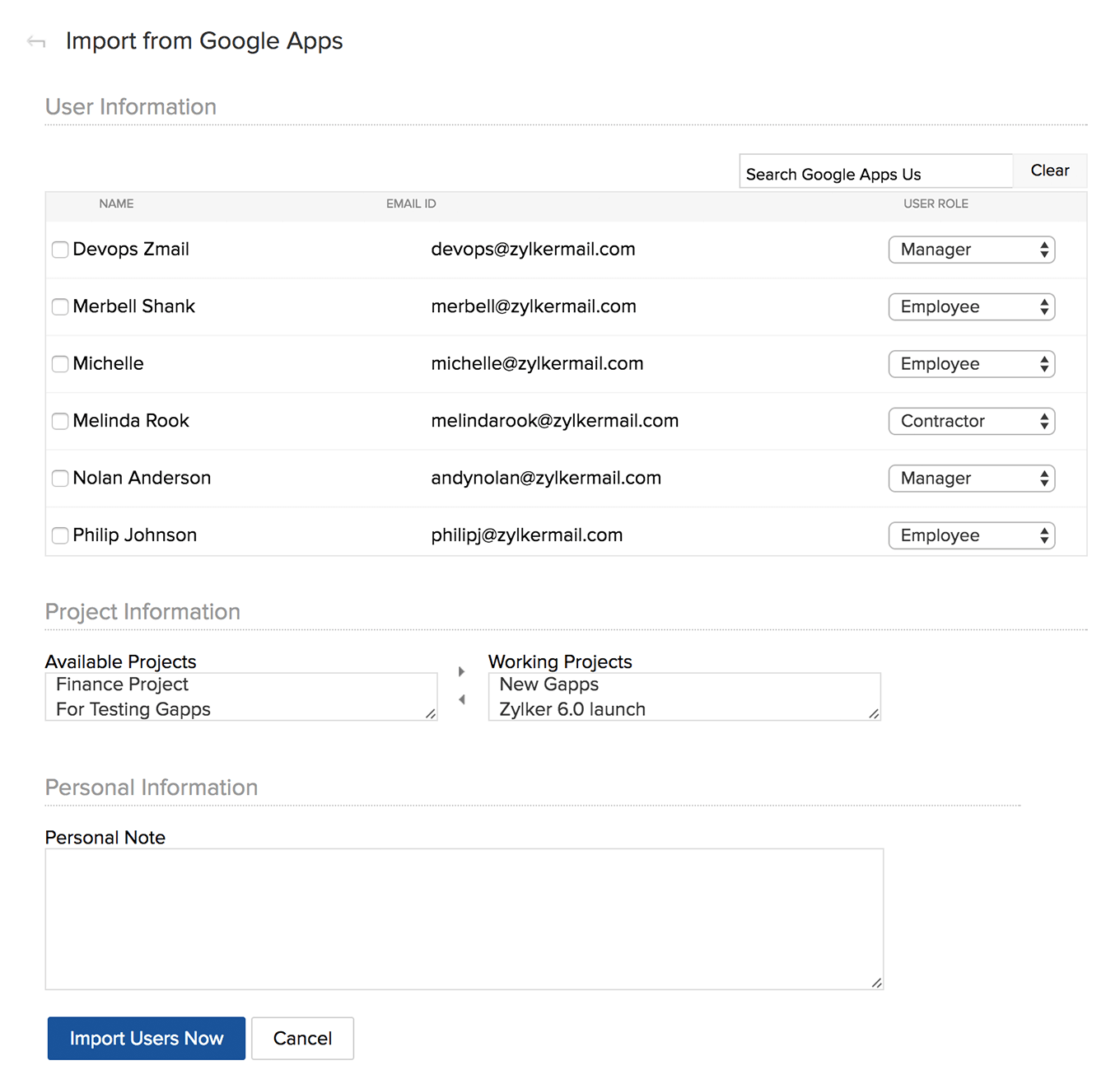1120x1084 pixels.
Task: Clear the Google Apps user search
Action: [x=1050, y=171]
